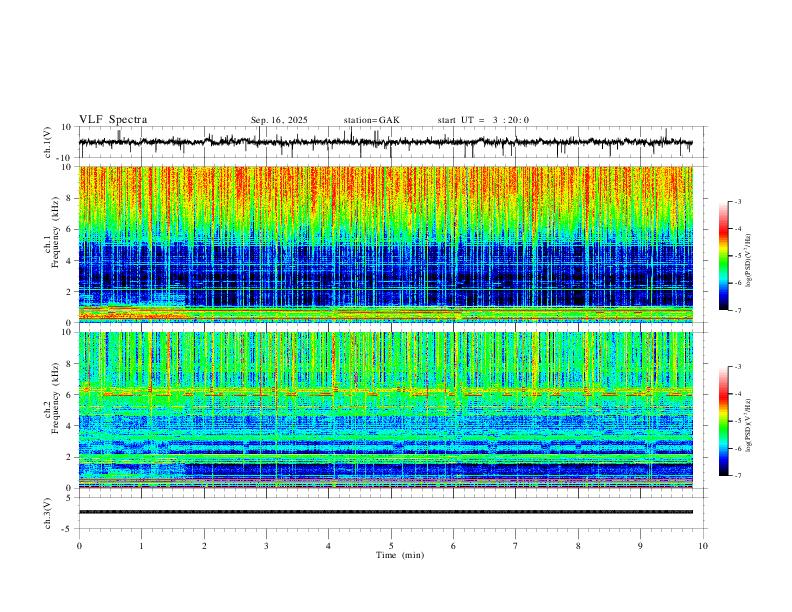Click time axis tick label "8"
The width and height of the screenshot is (792, 612).
pyautogui.click(x=578, y=546)
